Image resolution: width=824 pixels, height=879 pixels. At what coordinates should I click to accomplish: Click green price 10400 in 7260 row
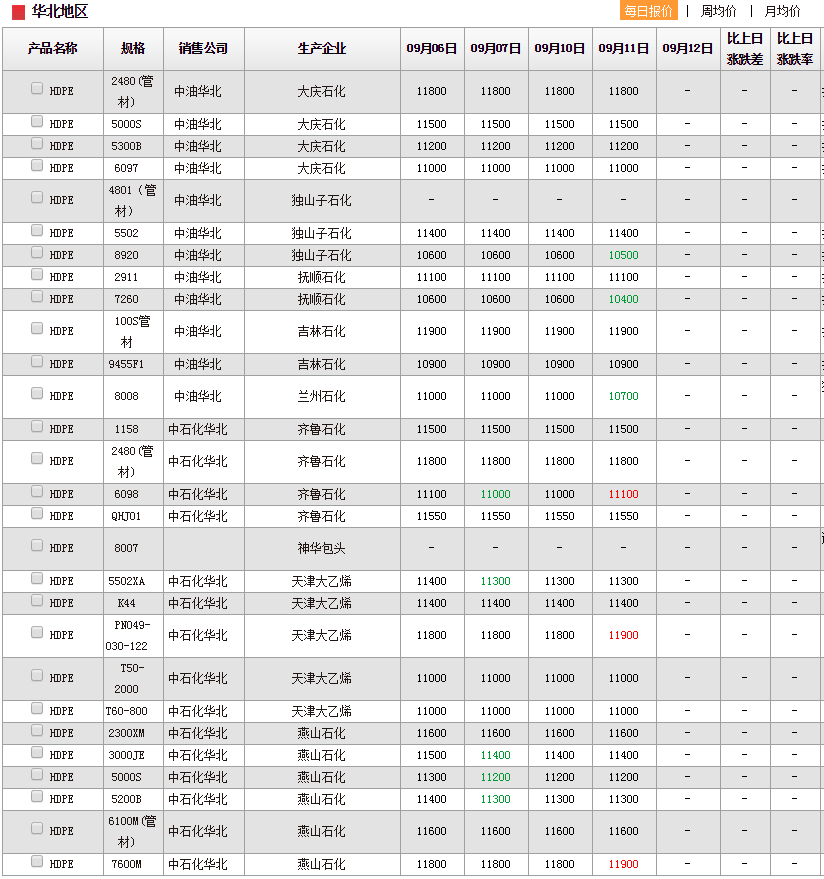click(x=623, y=299)
